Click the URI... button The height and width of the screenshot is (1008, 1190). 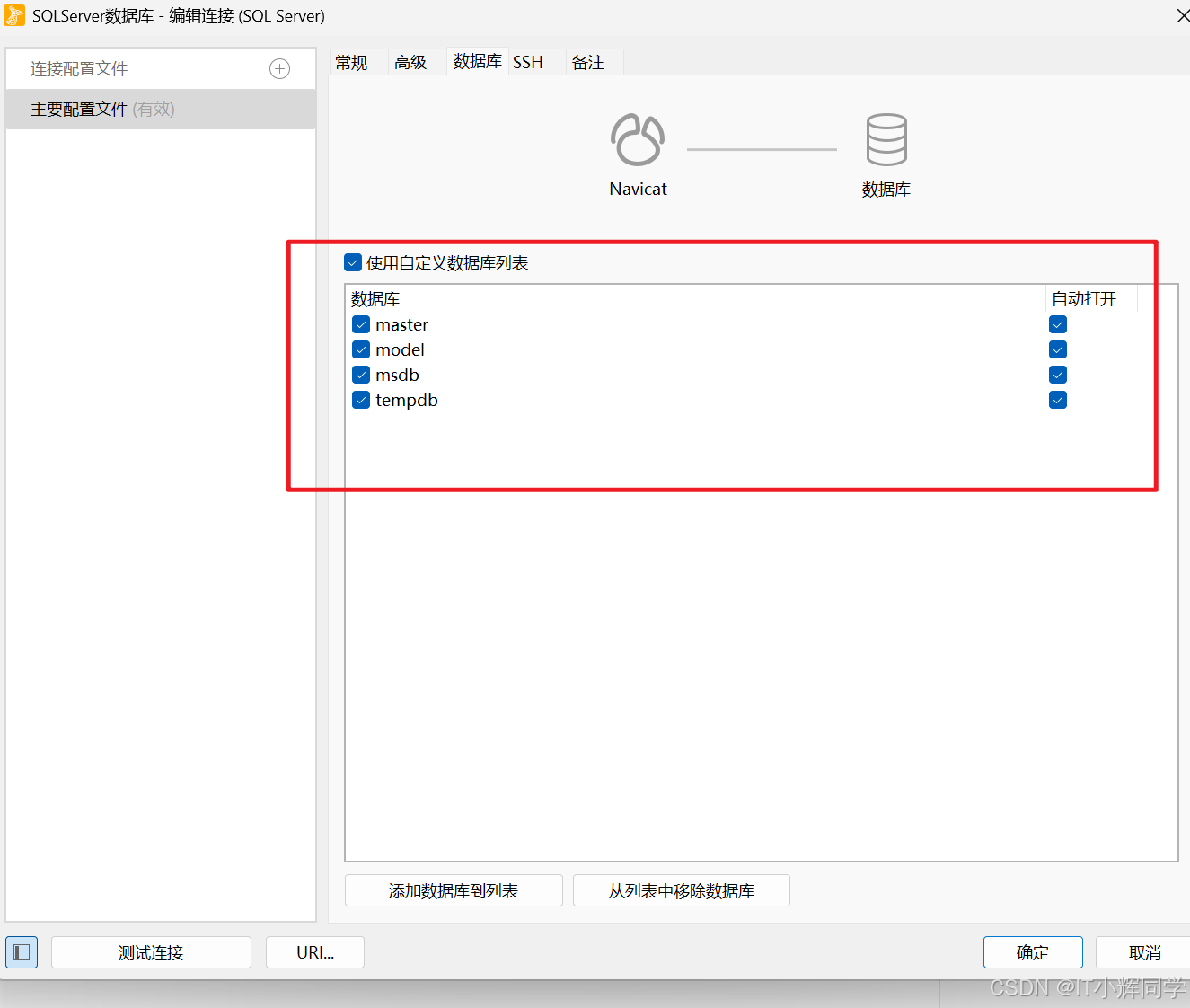tap(315, 952)
